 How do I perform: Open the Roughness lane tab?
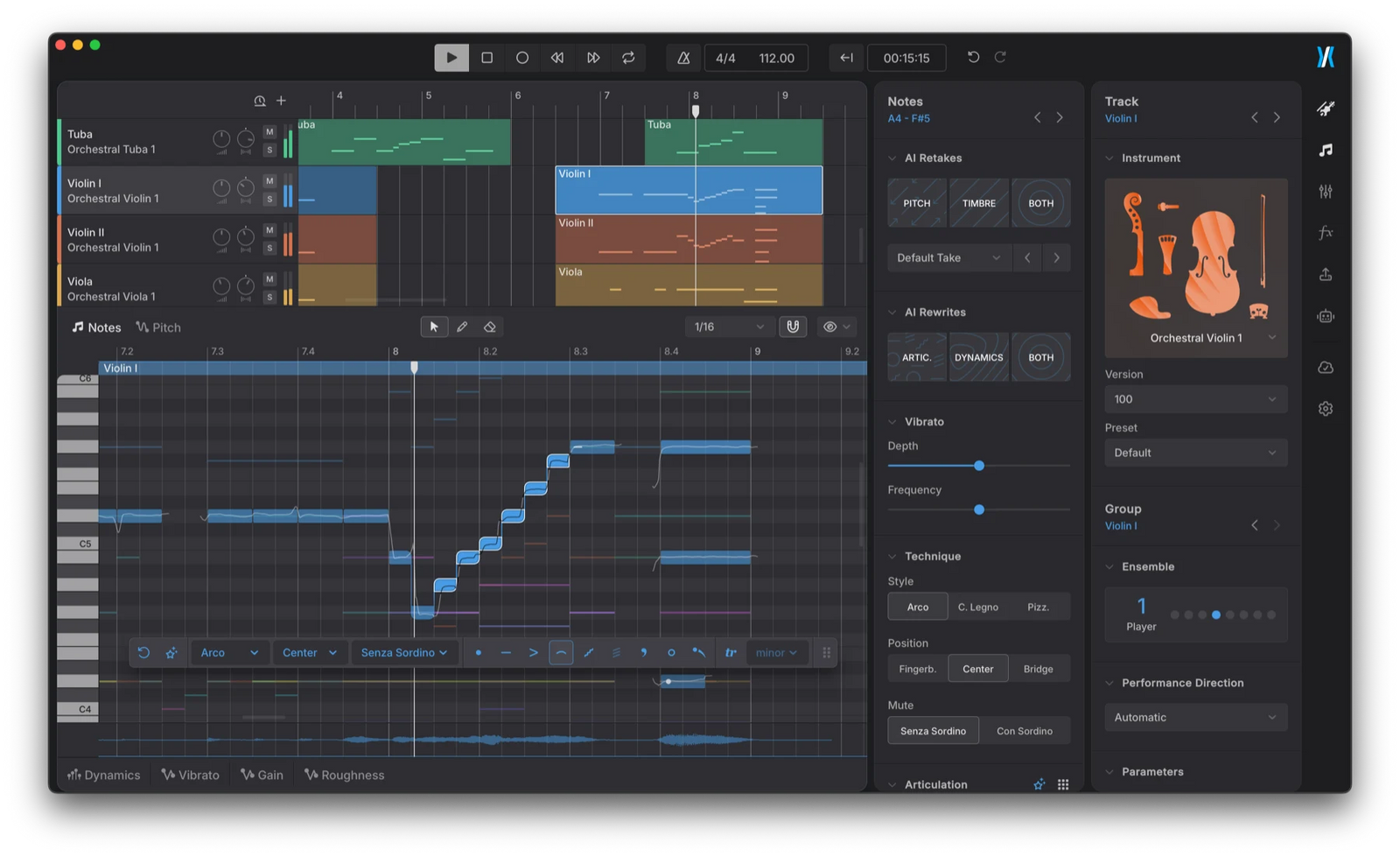(344, 775)
